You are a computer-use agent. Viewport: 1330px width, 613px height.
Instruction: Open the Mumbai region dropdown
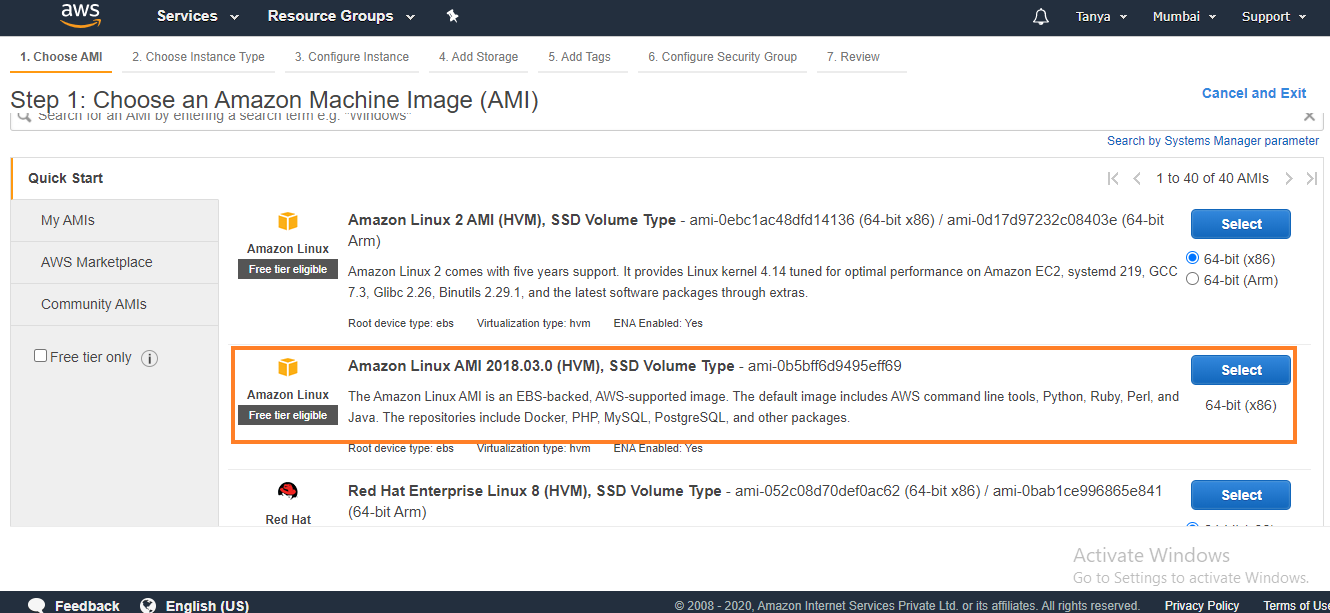pyautogui.click(x=1184, y=17)
